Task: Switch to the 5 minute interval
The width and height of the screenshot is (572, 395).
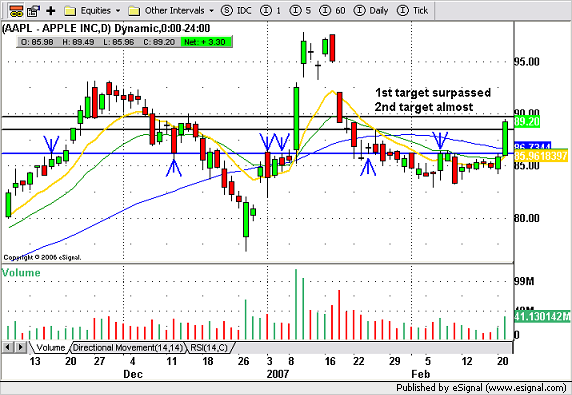Action: point(301,11)
